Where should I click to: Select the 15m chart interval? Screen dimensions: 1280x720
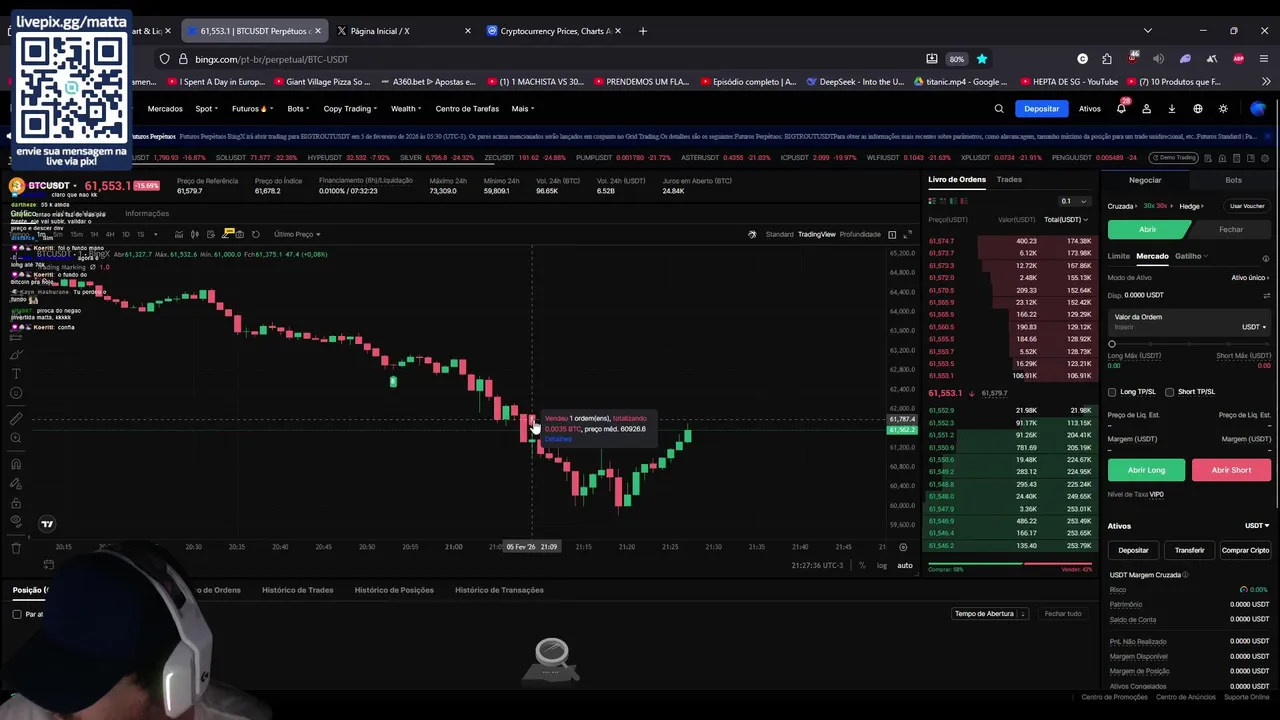coord(77,234)
